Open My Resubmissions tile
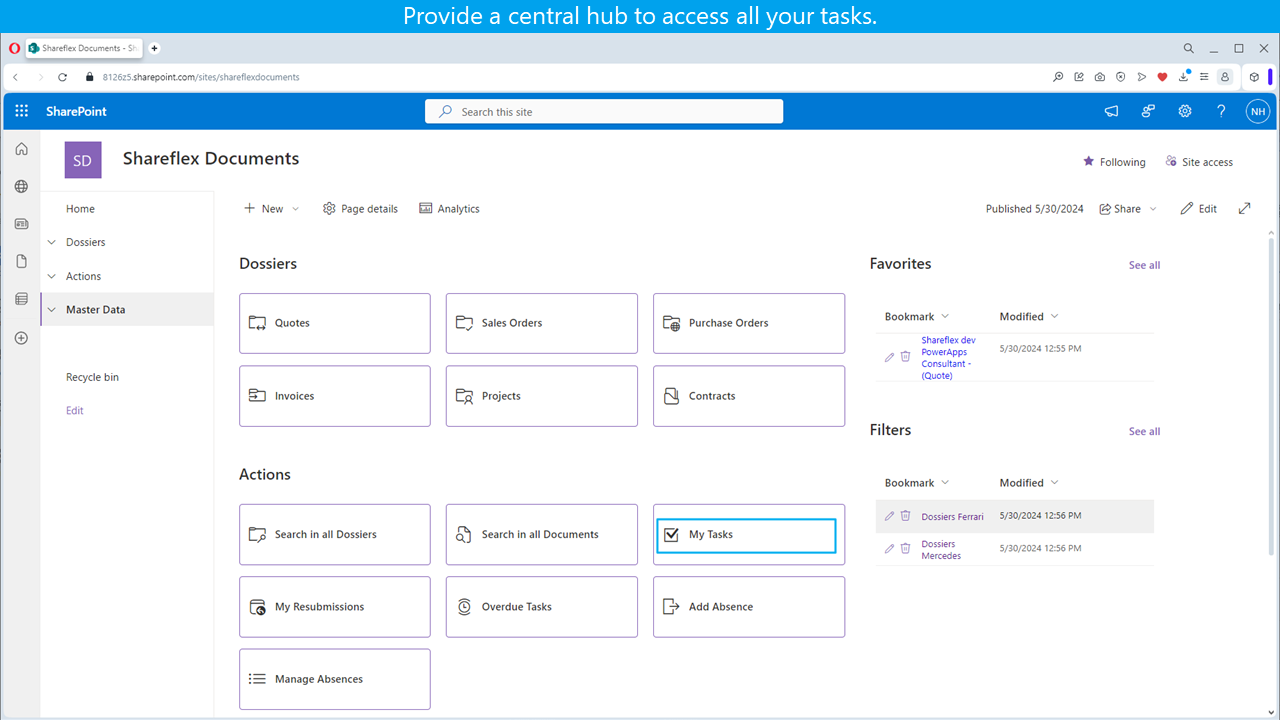 pyautogui.click(x=335, y=607)
